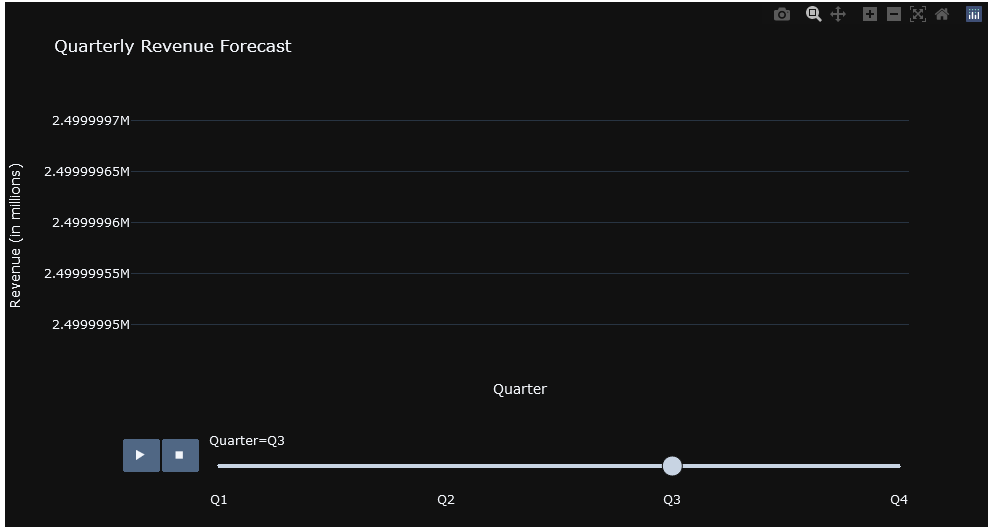Click the Quarterly Revenue Forecast title
The width and height of the screenshot is (990, 529).
click(x=173, y=47)
